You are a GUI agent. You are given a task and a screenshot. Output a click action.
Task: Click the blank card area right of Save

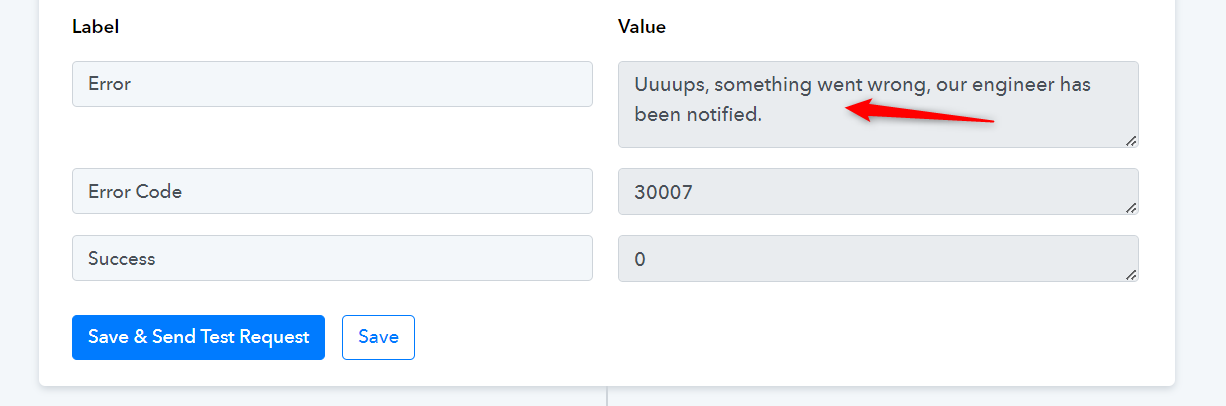tap(790, 337)
